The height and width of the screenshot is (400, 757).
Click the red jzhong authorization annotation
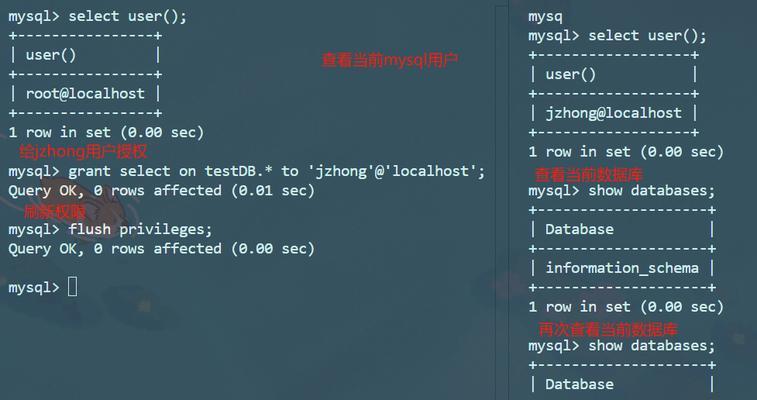click(x=83, y=152)
